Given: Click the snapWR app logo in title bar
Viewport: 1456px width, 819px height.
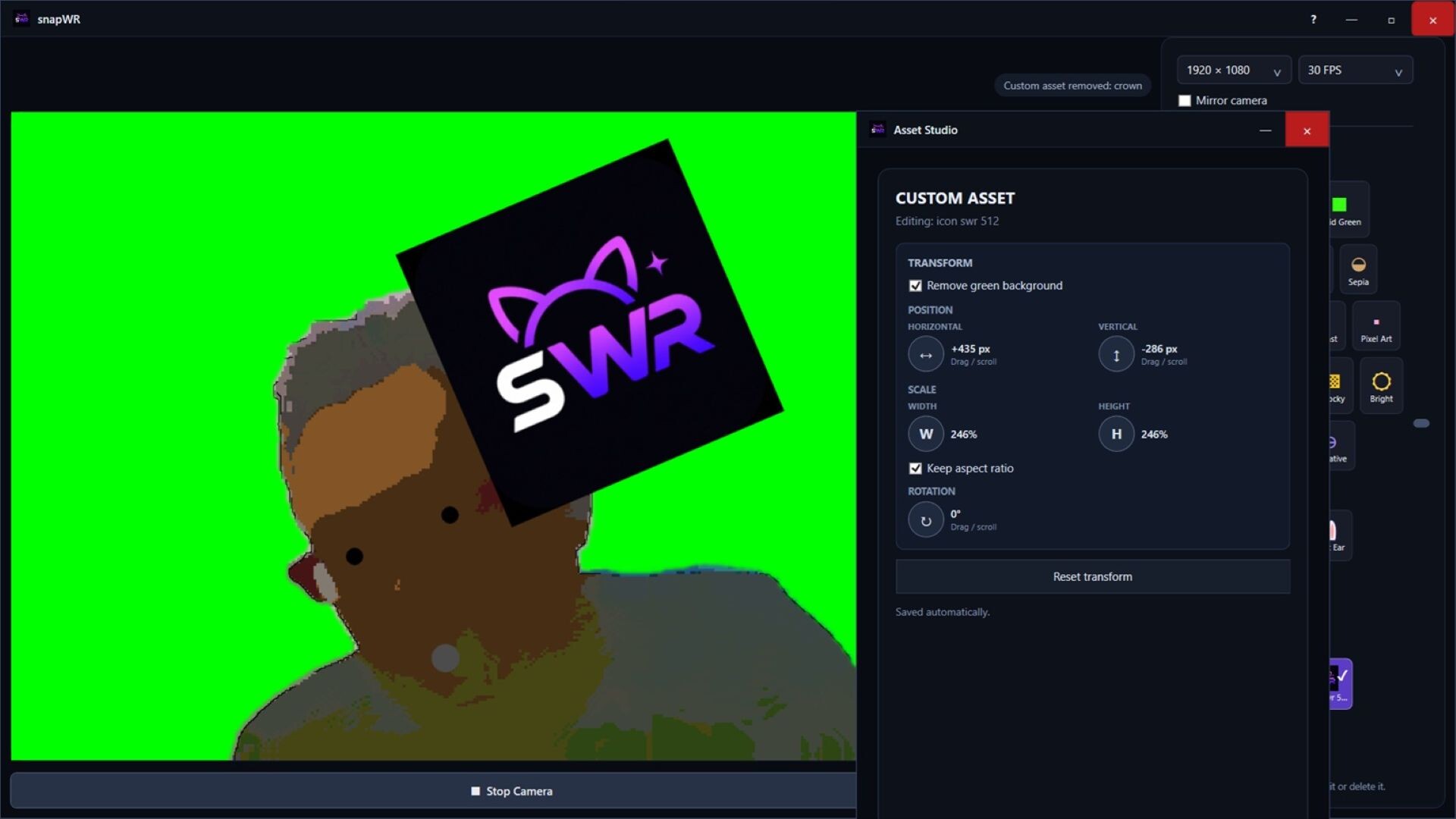Looking at the screenshot, I should (22, 19).
